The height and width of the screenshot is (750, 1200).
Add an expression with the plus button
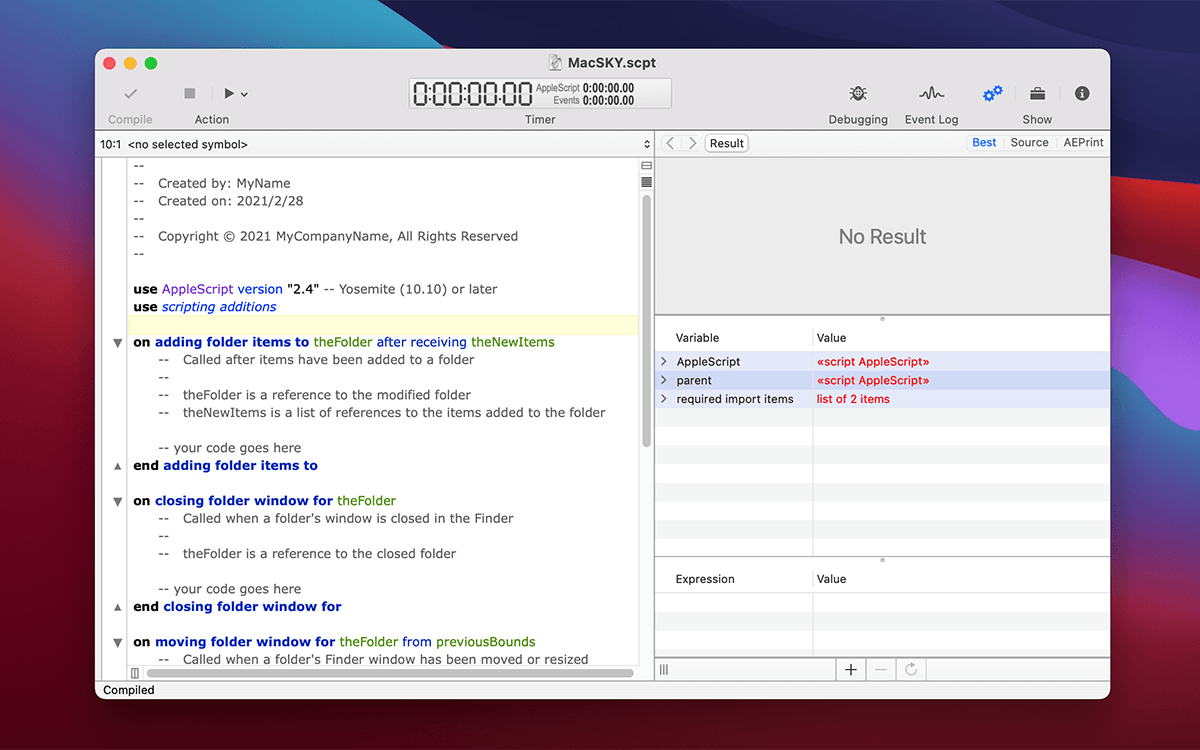(851, 670)
